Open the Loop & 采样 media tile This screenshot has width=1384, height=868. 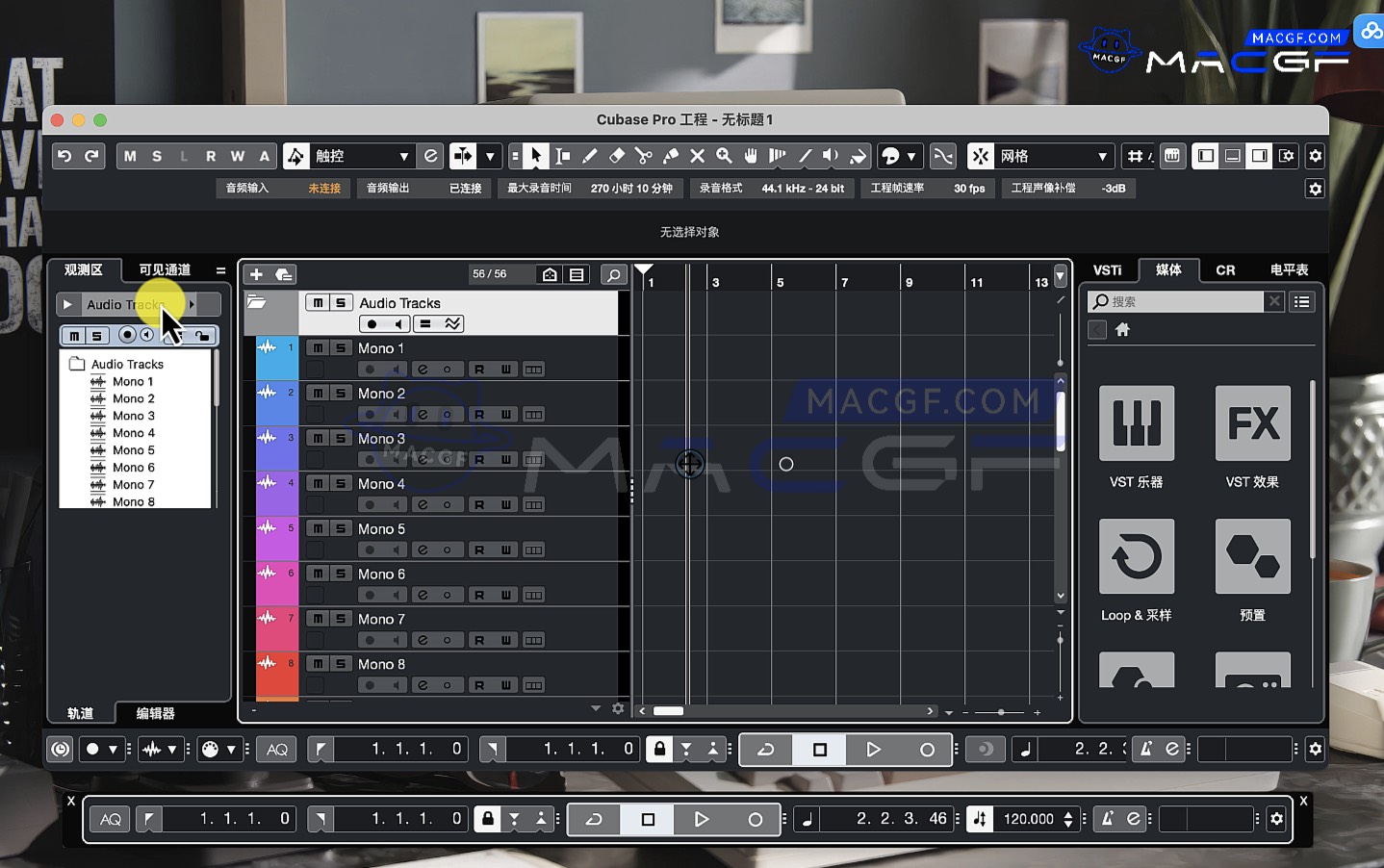pos(1137,556)
